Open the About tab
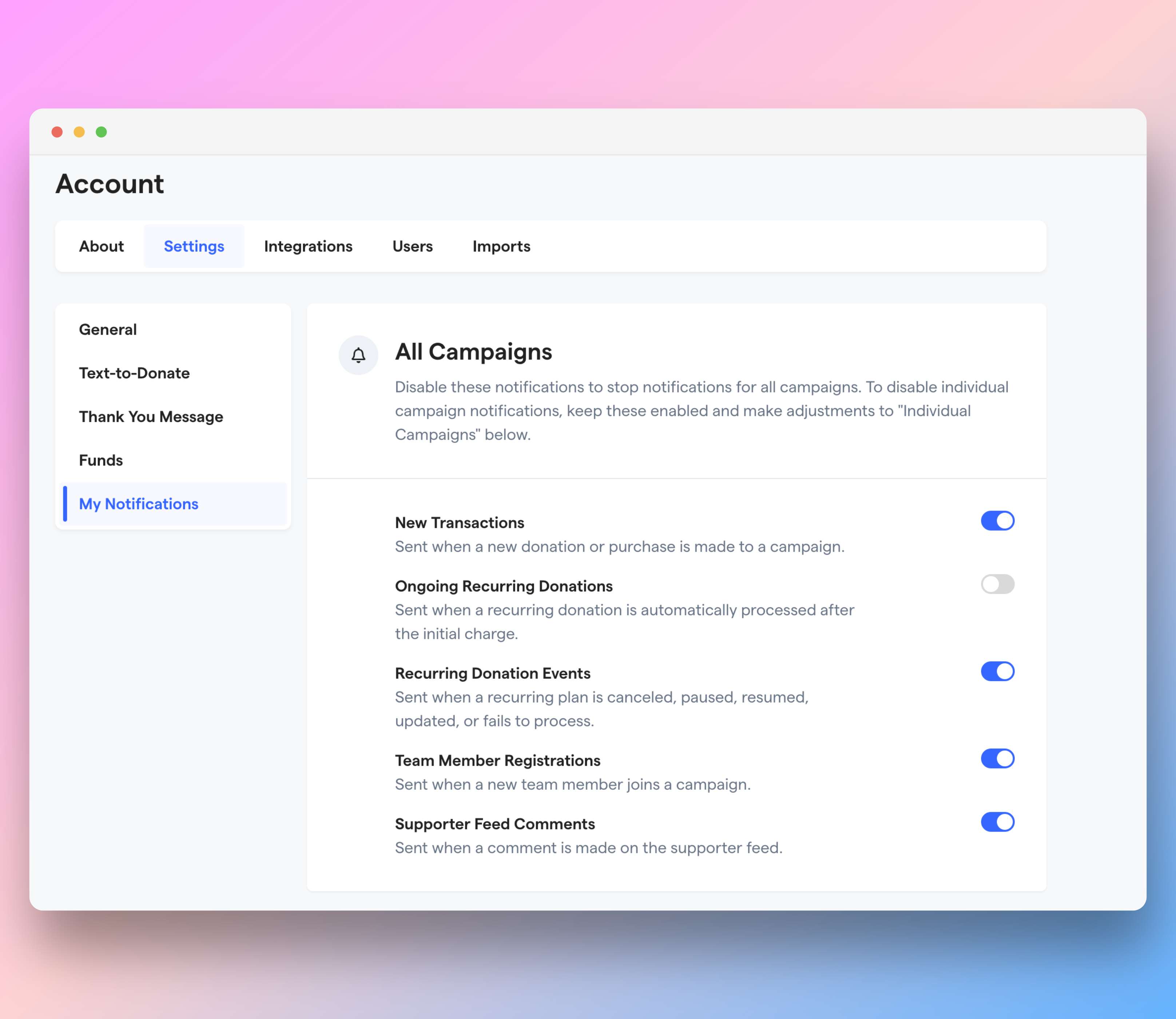Screen dimensions: 1176x1019 coord(101,246)
